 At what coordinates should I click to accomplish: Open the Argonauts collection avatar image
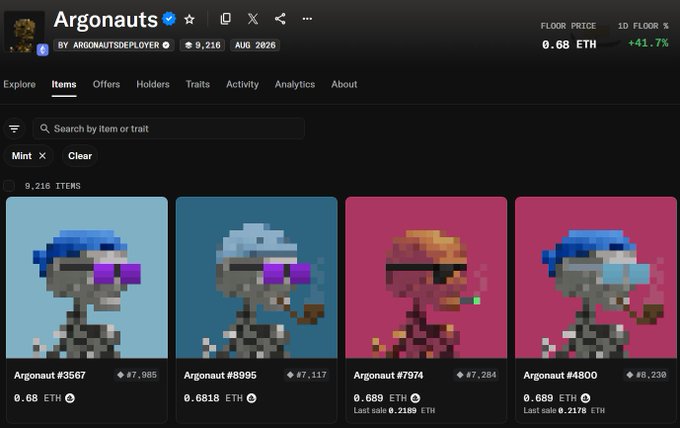(24, 33)
